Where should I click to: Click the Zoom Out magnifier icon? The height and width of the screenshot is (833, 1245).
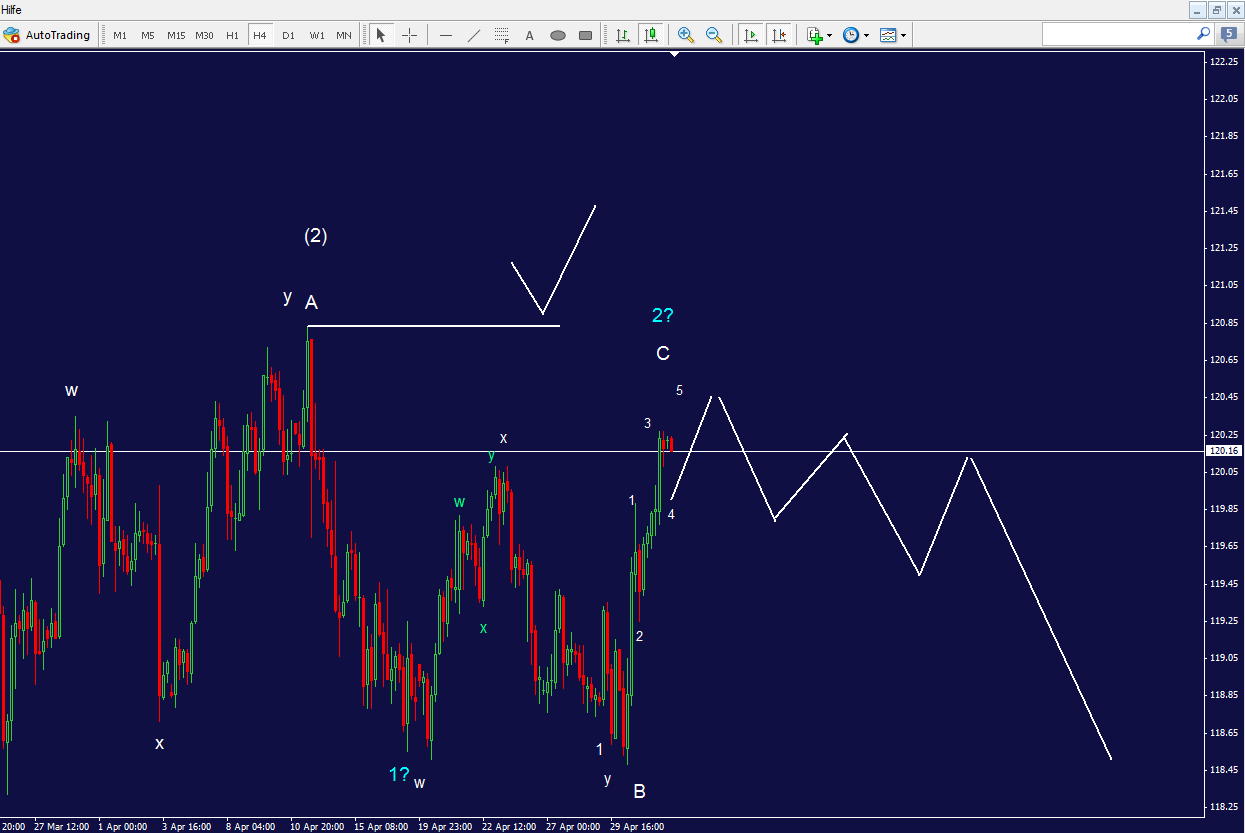click(714, 34)
